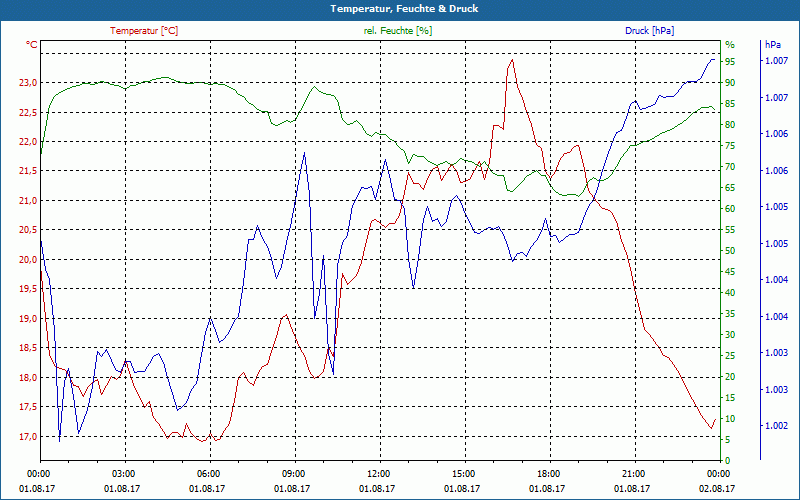Click the '17,0' temperature axis value
800x500 pixels.
coord(29,437)
